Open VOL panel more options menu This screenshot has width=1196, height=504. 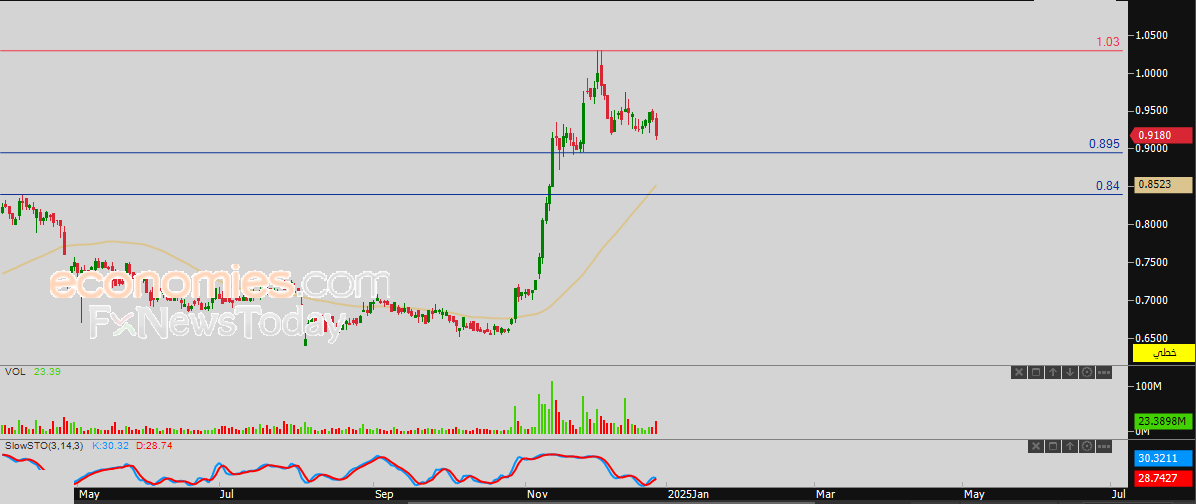tap(1104, 372)
